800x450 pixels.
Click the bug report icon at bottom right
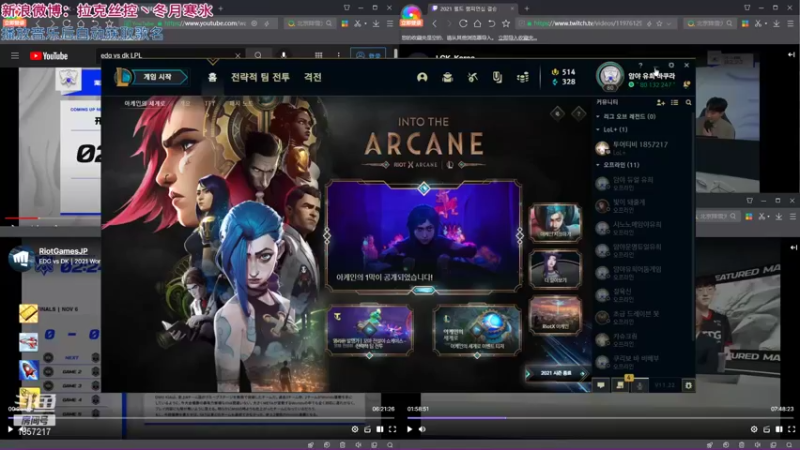click(688, 385)
